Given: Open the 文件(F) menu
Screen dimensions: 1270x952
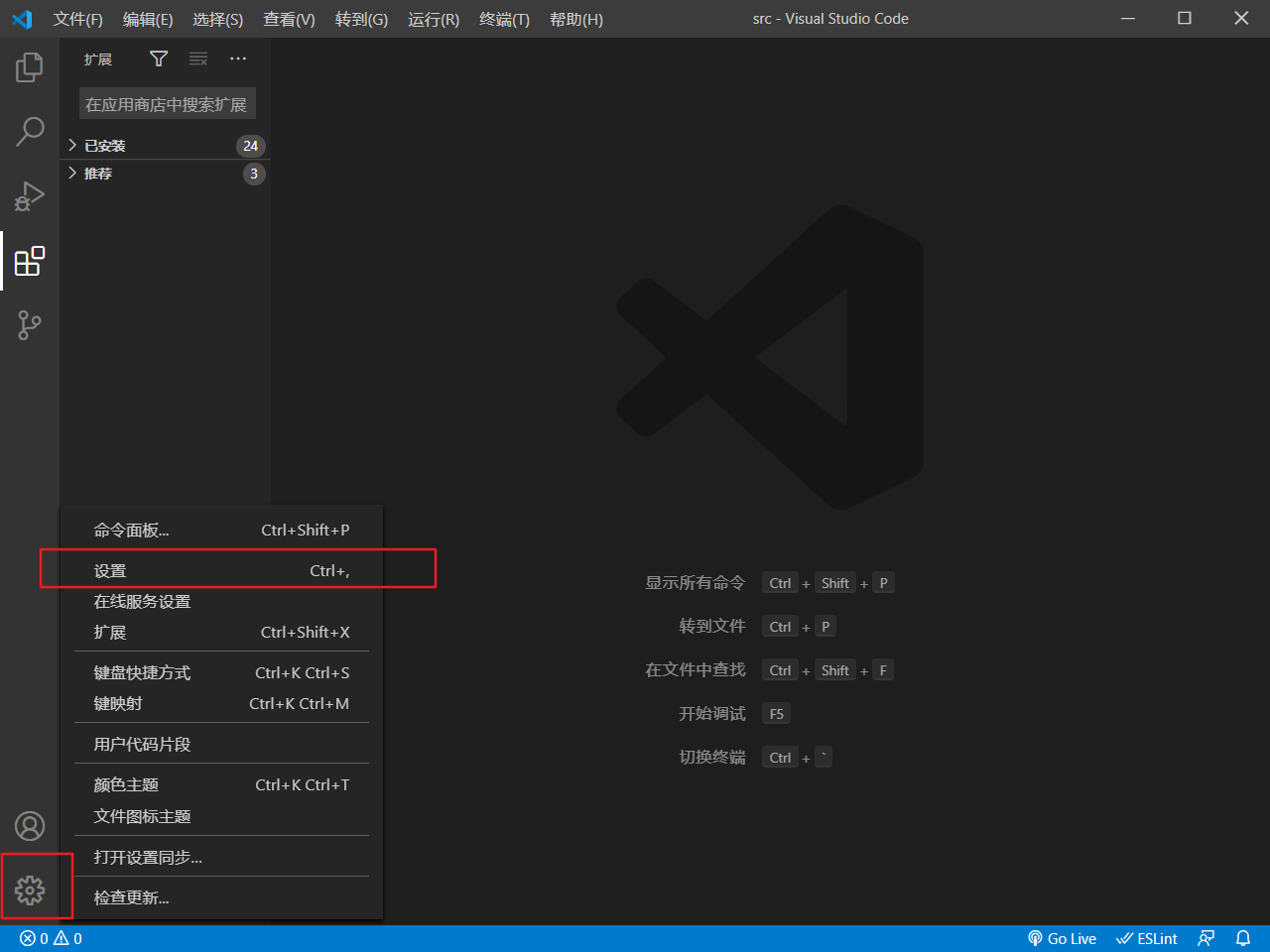Looking at the screenshot, I should pyautogui.click(x=78, y=19).
